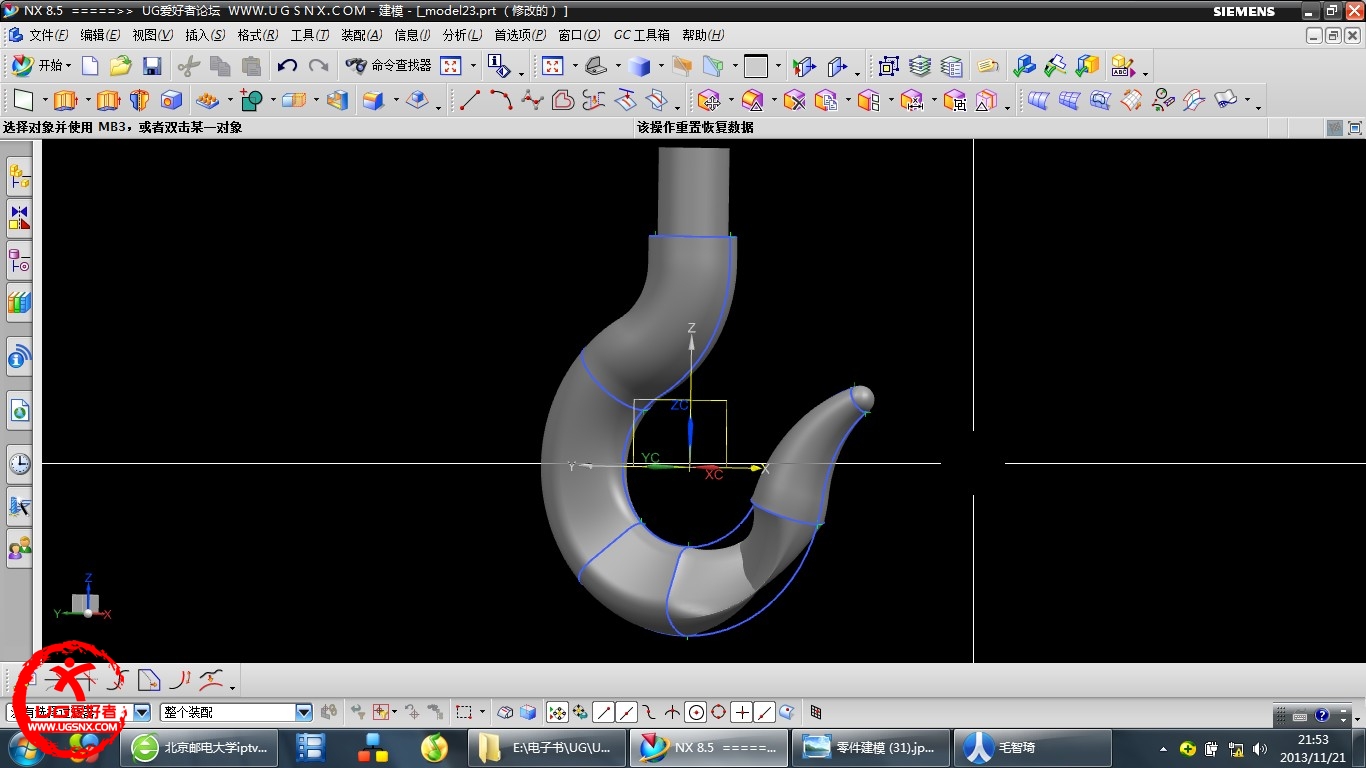Click the volume icon in system tray
1366x768 pixels.
coord(1259,748)
